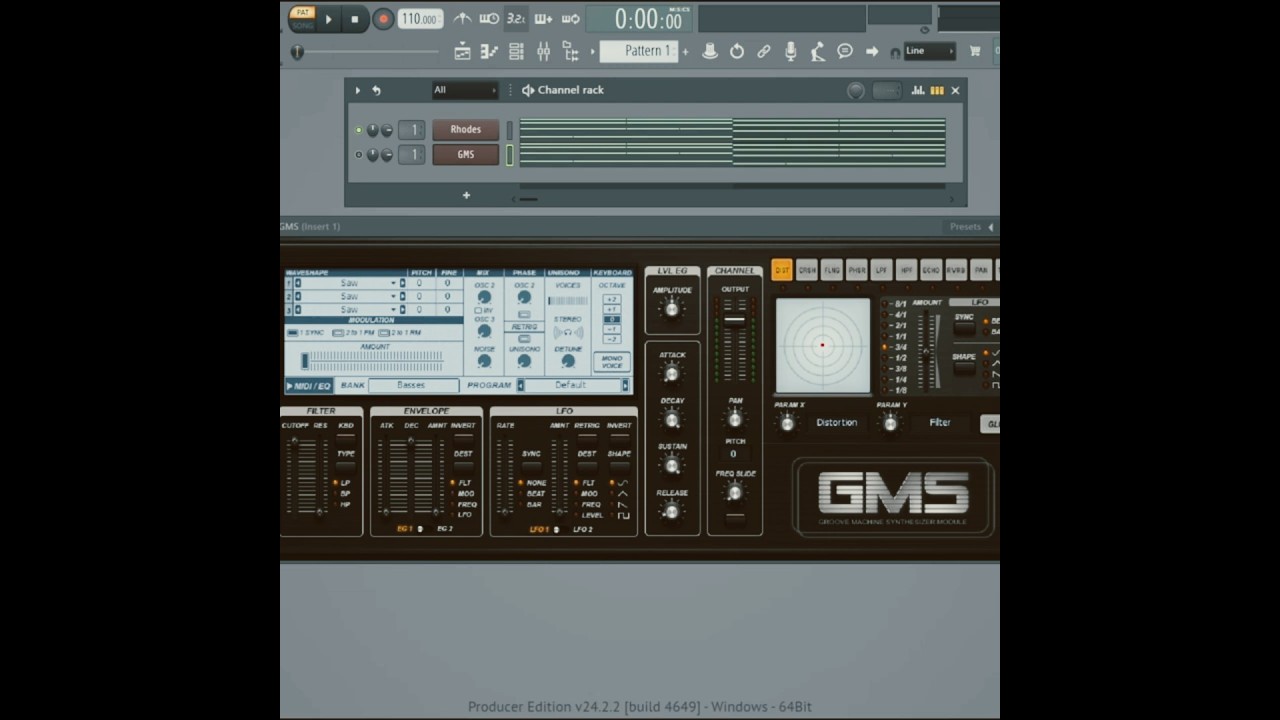Open the Piano roll view icon
Image resolution: width=1280 pixels, height=720 pixels.
[489, 51]
